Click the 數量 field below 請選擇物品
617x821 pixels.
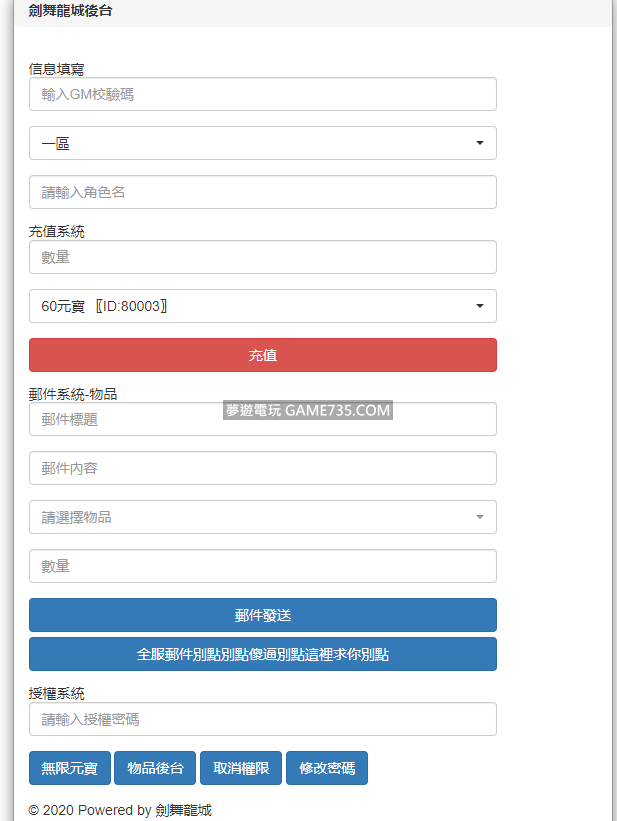click(262, 566)
